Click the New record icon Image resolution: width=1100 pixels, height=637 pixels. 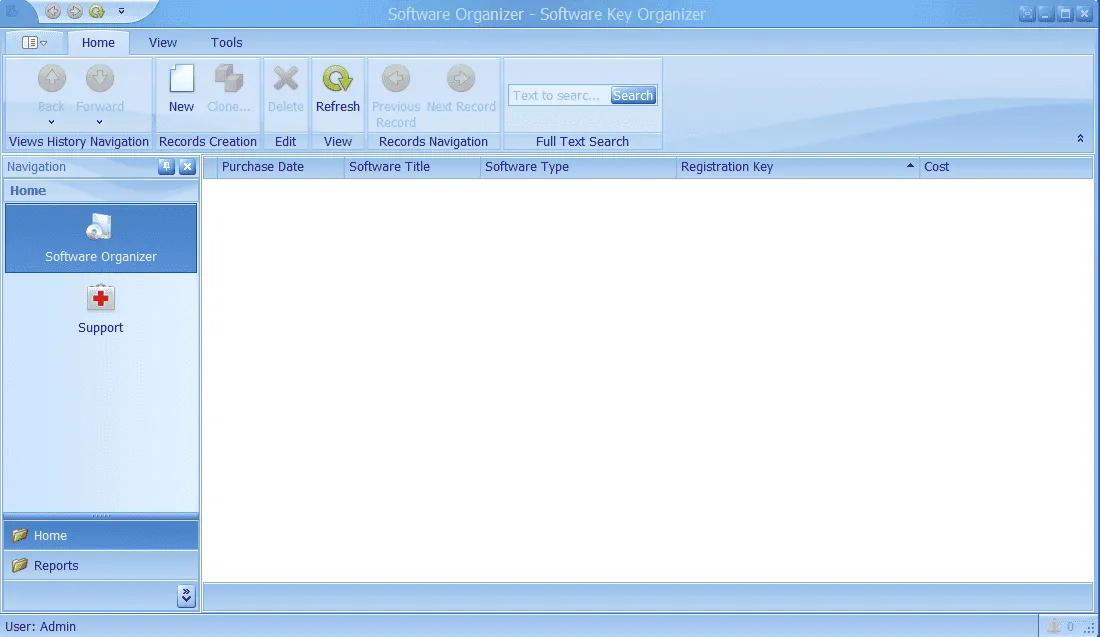click(x=181, y=80)
